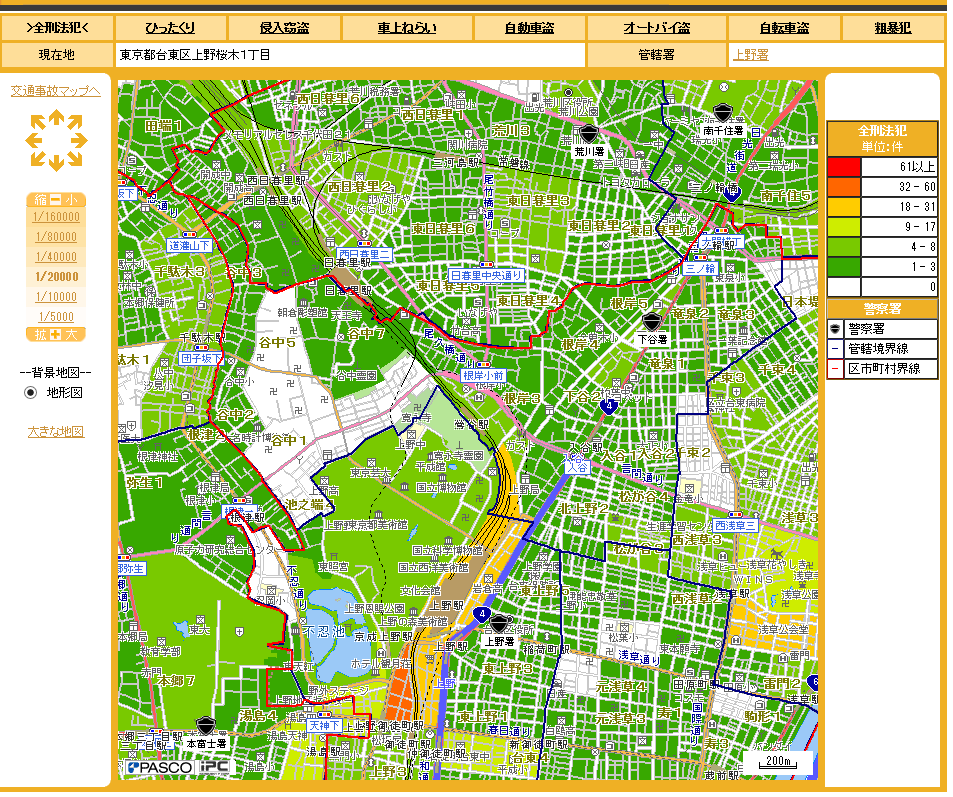Click the orange 32-60 legend swatch
953x797 pixels.
pos(844,187)
